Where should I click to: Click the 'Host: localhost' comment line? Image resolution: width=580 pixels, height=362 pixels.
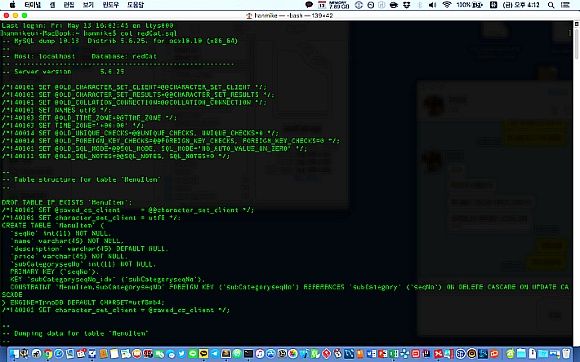coord(79,56)
